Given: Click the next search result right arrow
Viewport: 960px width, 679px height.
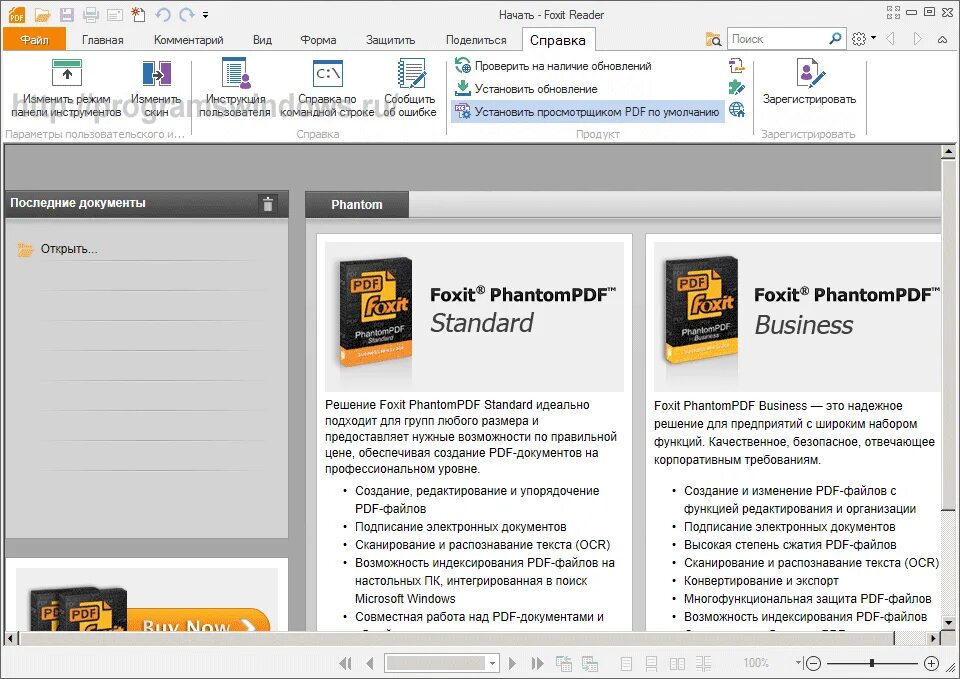Looking at the screenshot, I should pyautogui.click(x=917, y=39).
